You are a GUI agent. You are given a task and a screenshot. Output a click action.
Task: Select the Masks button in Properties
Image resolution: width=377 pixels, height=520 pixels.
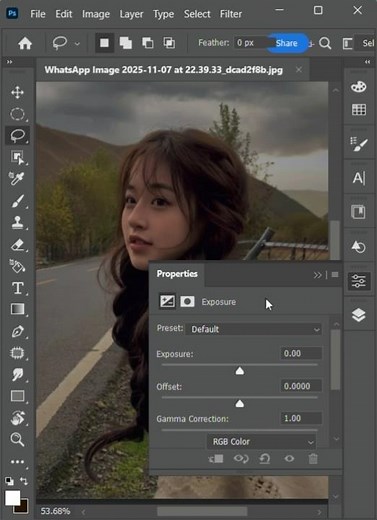187,302
